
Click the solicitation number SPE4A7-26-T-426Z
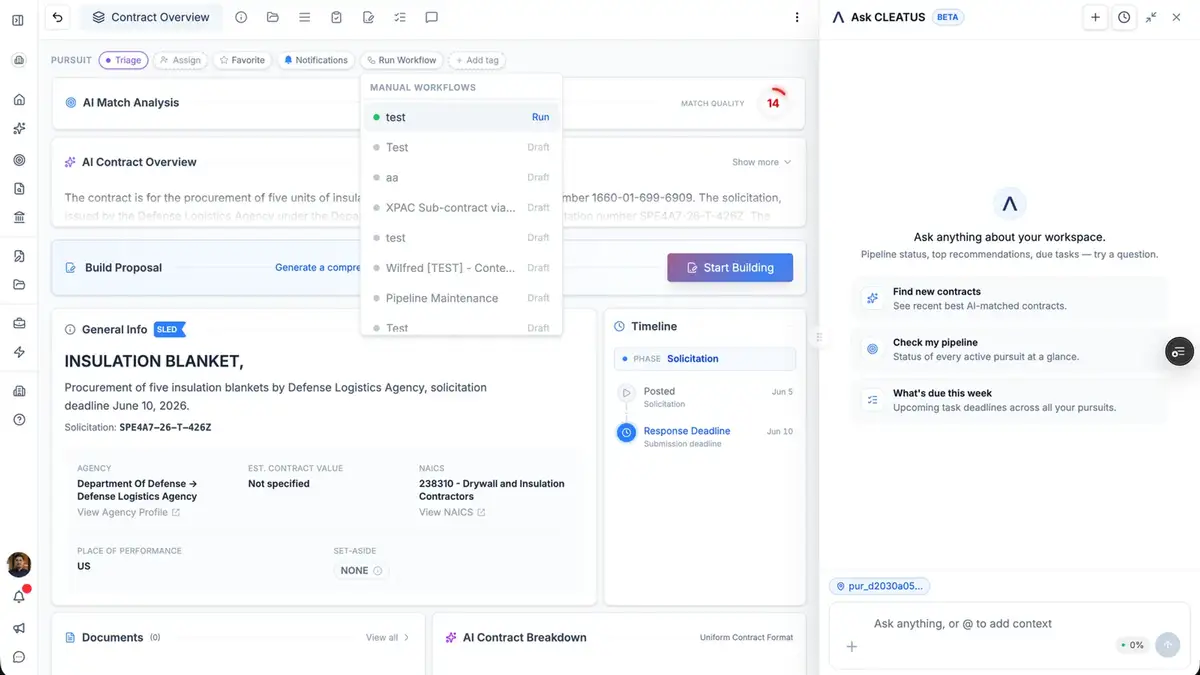point(165,427)
